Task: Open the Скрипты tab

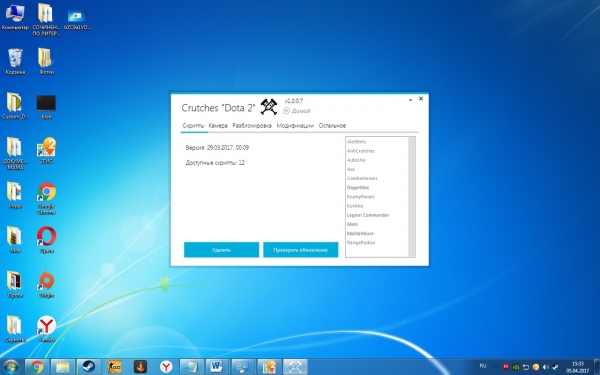Action: [x=193, y=126]
